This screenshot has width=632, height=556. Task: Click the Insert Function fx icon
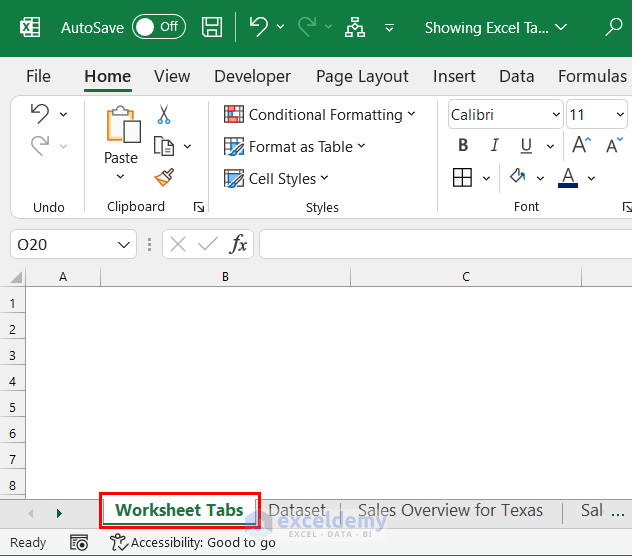[238, 244]
